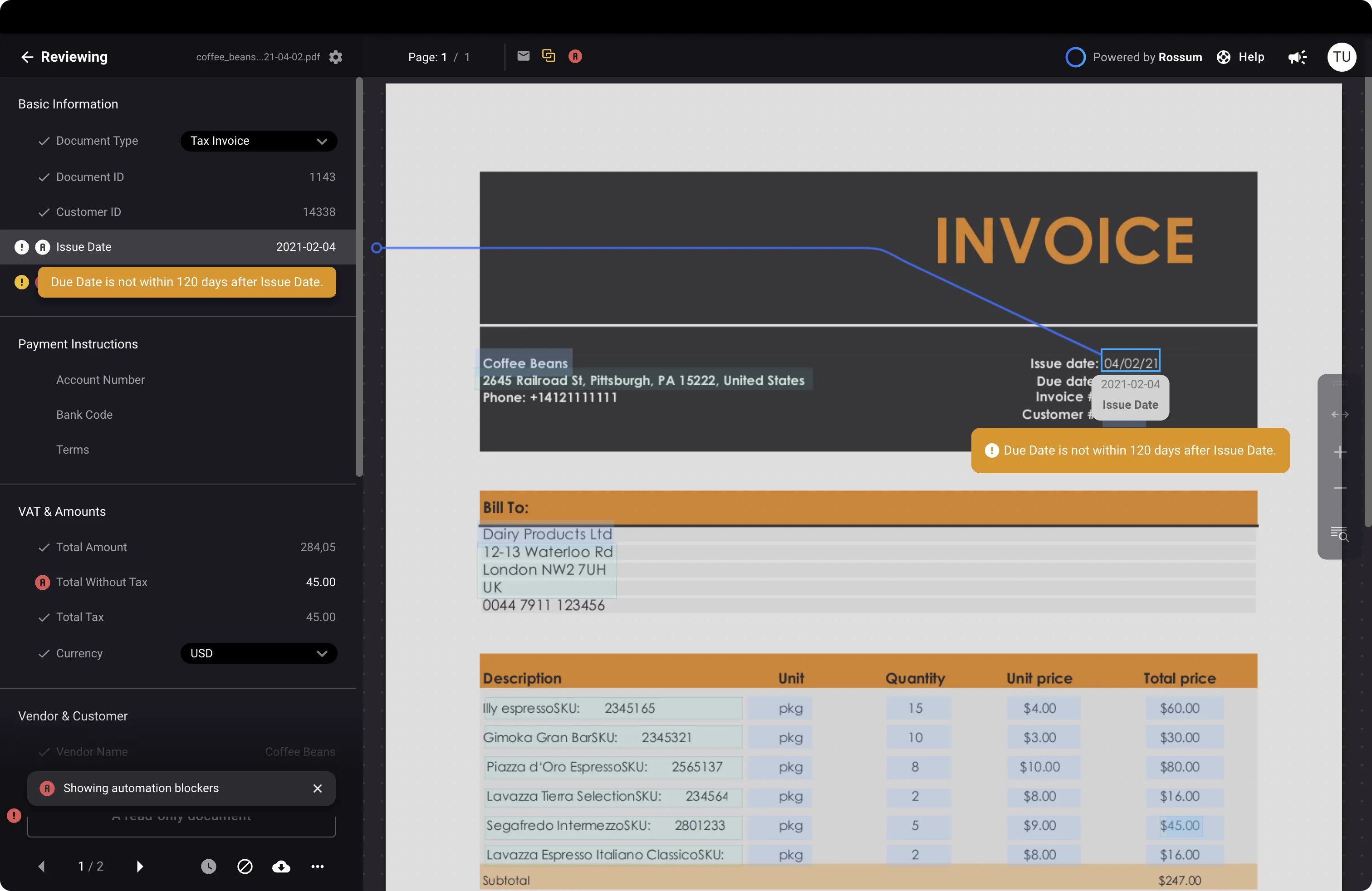Select the Terms field
The image size is (1372, 891).
point(177,450)
